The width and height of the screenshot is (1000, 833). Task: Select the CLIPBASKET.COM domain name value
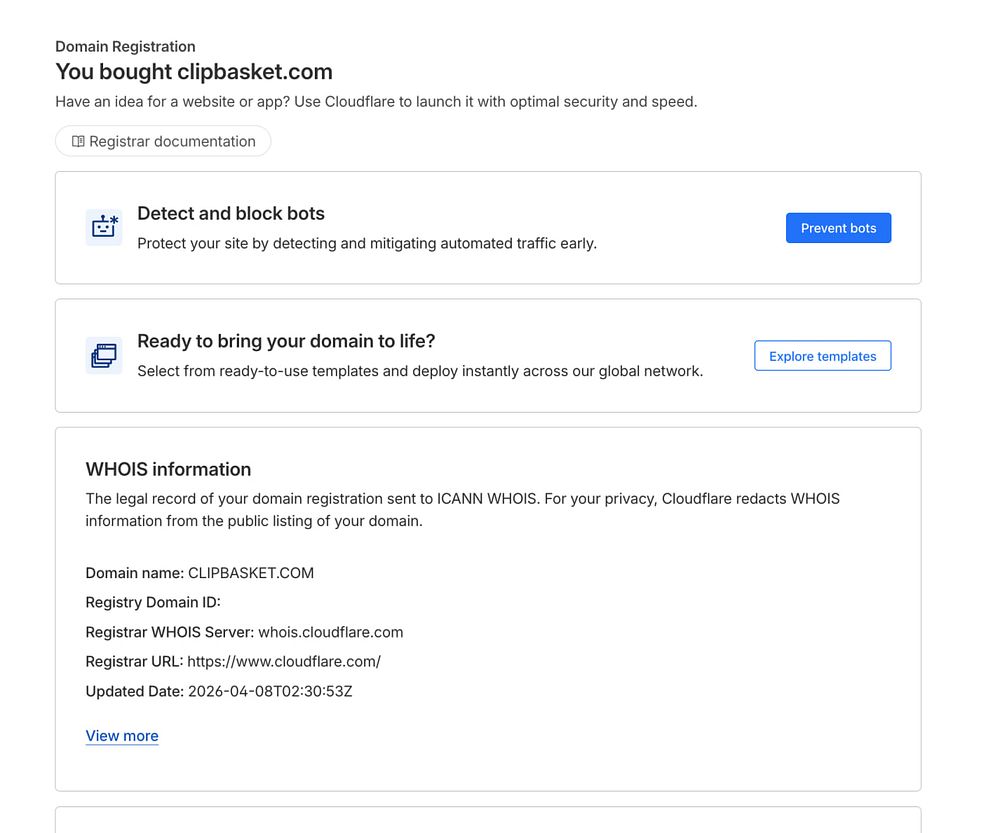[x=251, y=573]
